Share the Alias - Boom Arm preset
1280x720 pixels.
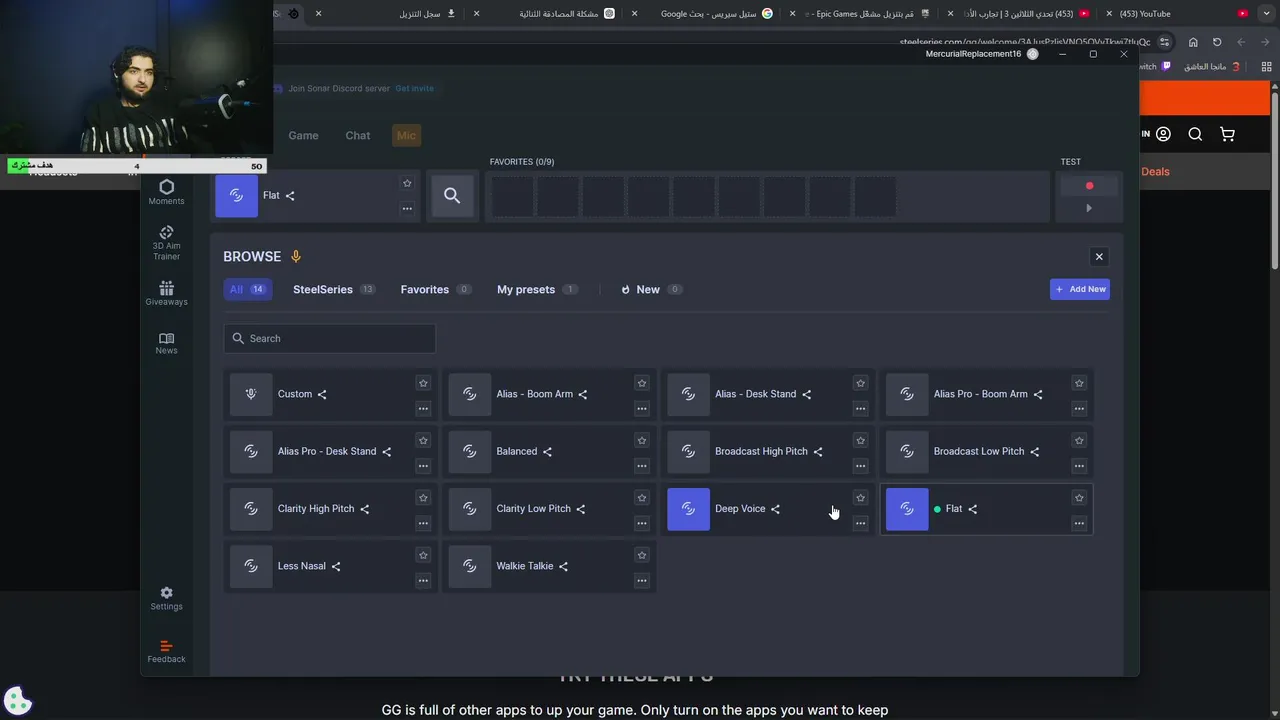click(x=583, y=394)
